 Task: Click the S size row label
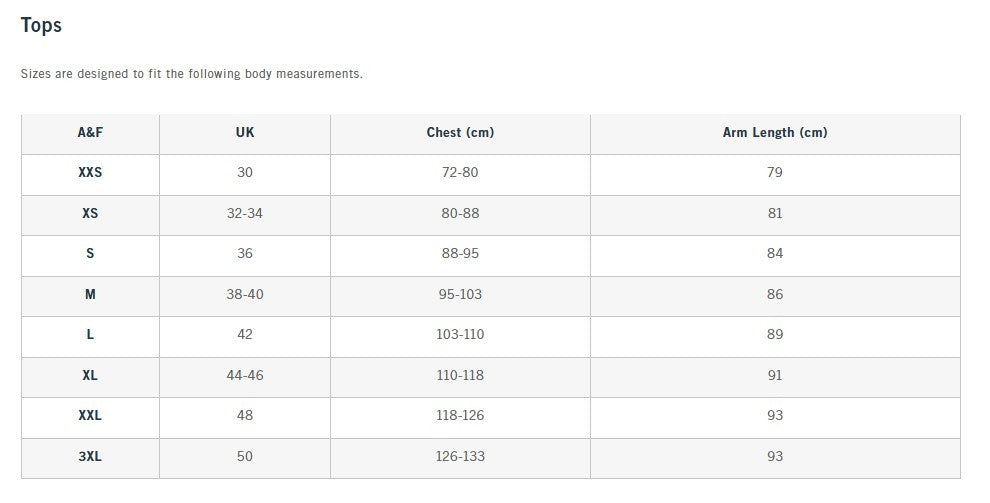coord(90,253)
